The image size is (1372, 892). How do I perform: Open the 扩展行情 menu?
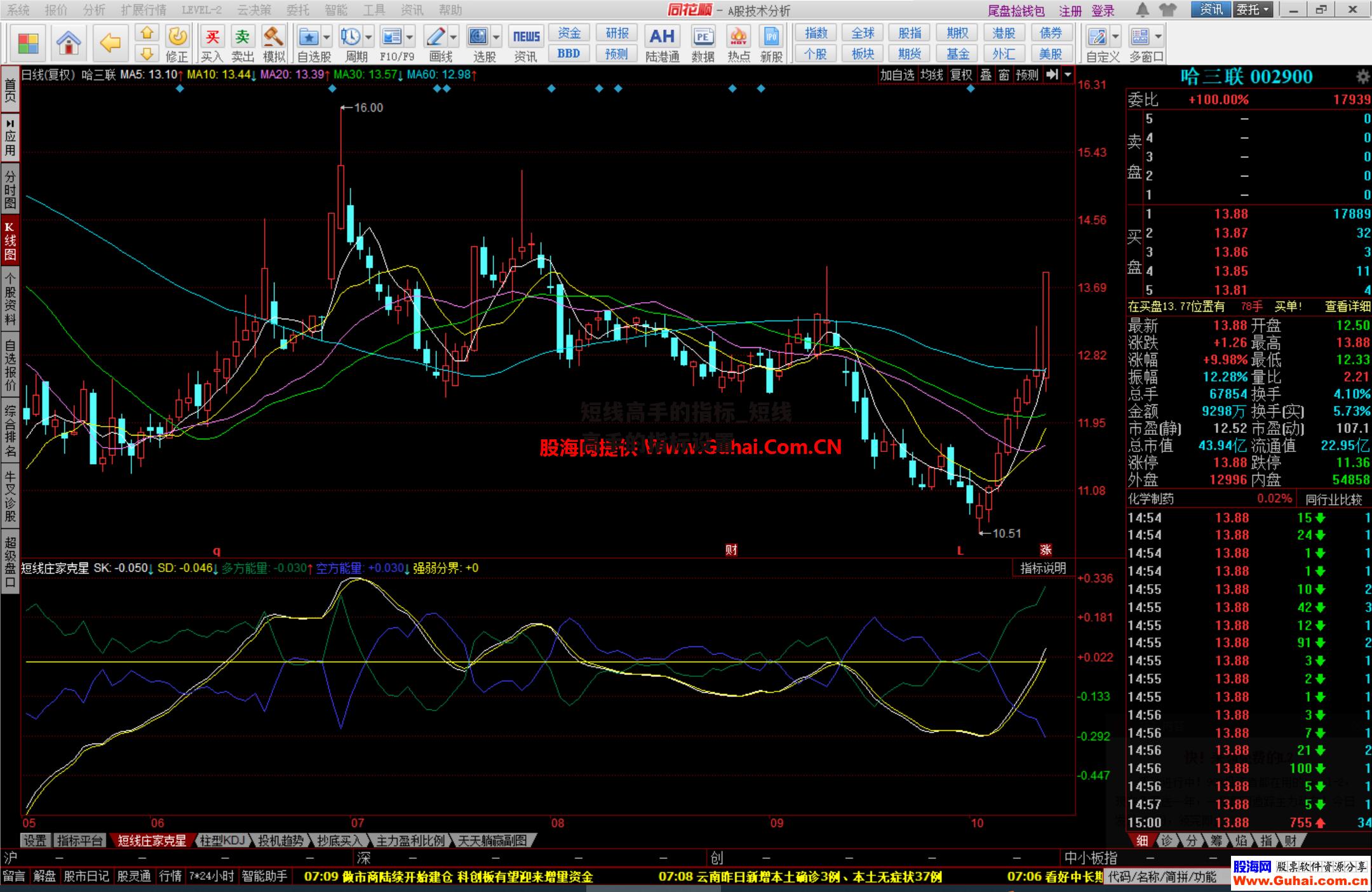[144, 10]
